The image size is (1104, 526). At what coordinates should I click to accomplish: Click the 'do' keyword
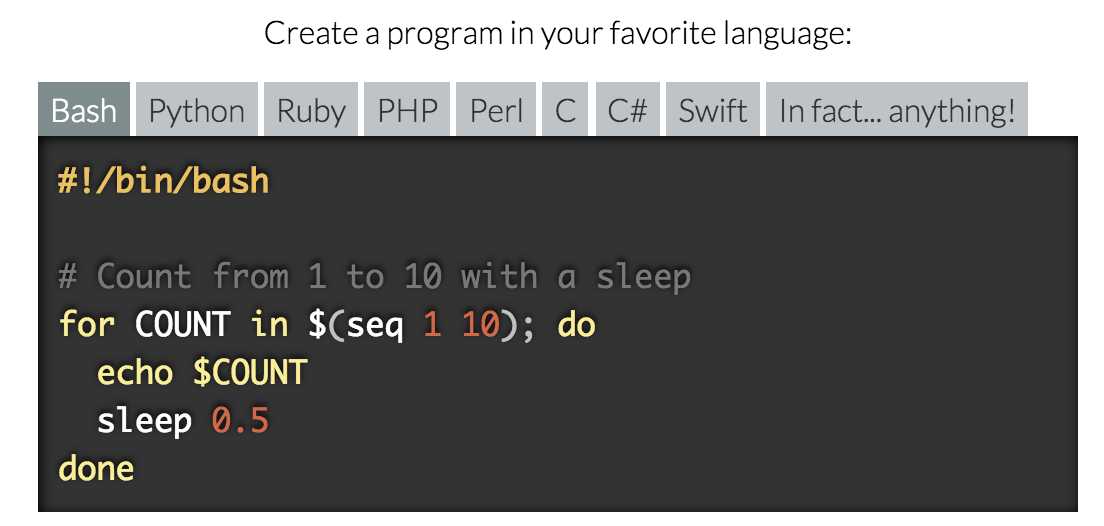coord(577,324)
